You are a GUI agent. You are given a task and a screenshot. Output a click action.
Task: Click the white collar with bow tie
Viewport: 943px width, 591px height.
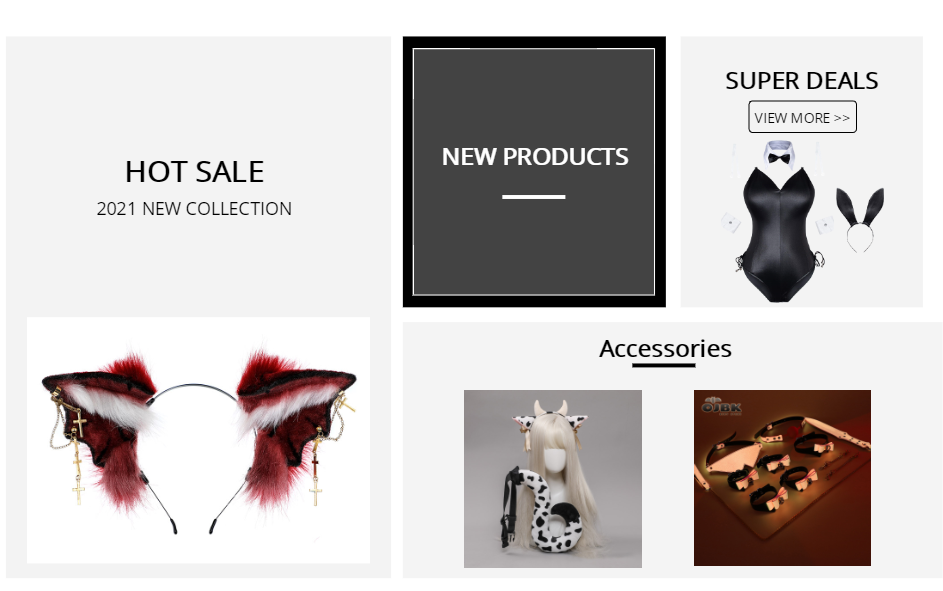[778, 154]
